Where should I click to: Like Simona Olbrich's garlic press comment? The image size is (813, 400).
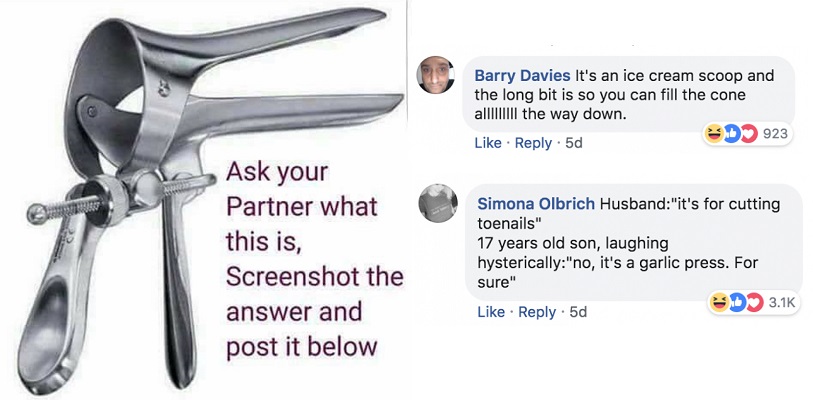click(x=491, y=312)
